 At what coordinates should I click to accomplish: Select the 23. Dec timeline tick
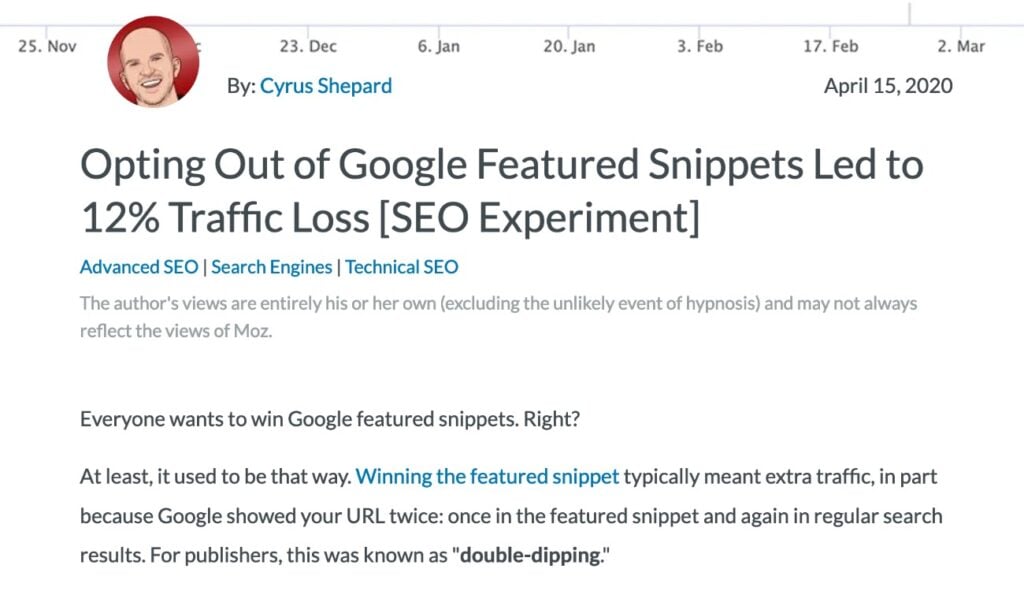pyautogui.click(x=308, y=46)
